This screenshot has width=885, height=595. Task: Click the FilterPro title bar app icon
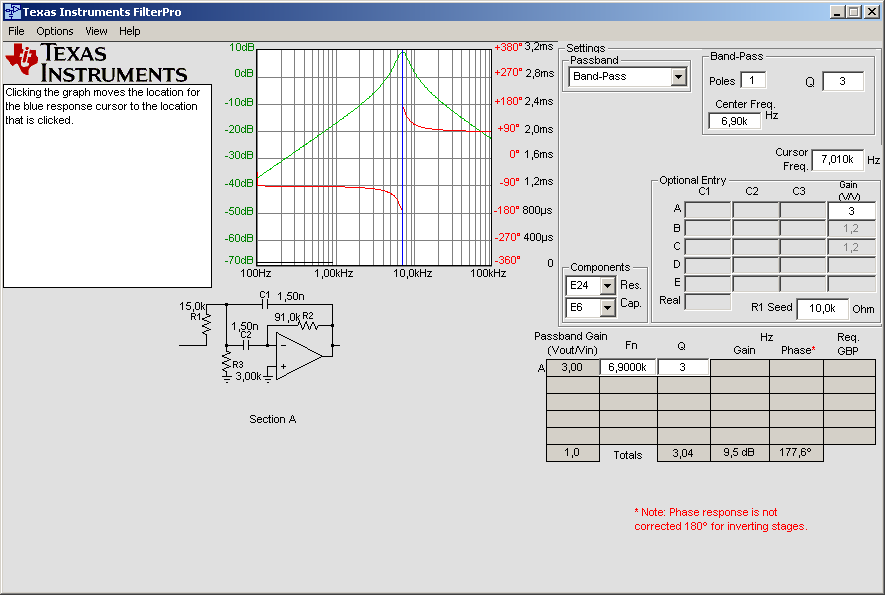tap(12, 11)
